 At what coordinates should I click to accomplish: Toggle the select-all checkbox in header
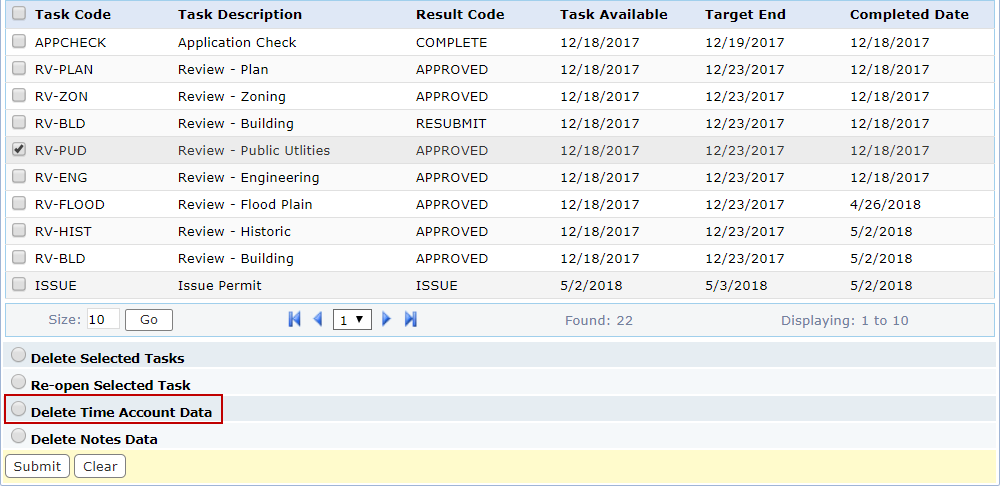tap(19, 14)
